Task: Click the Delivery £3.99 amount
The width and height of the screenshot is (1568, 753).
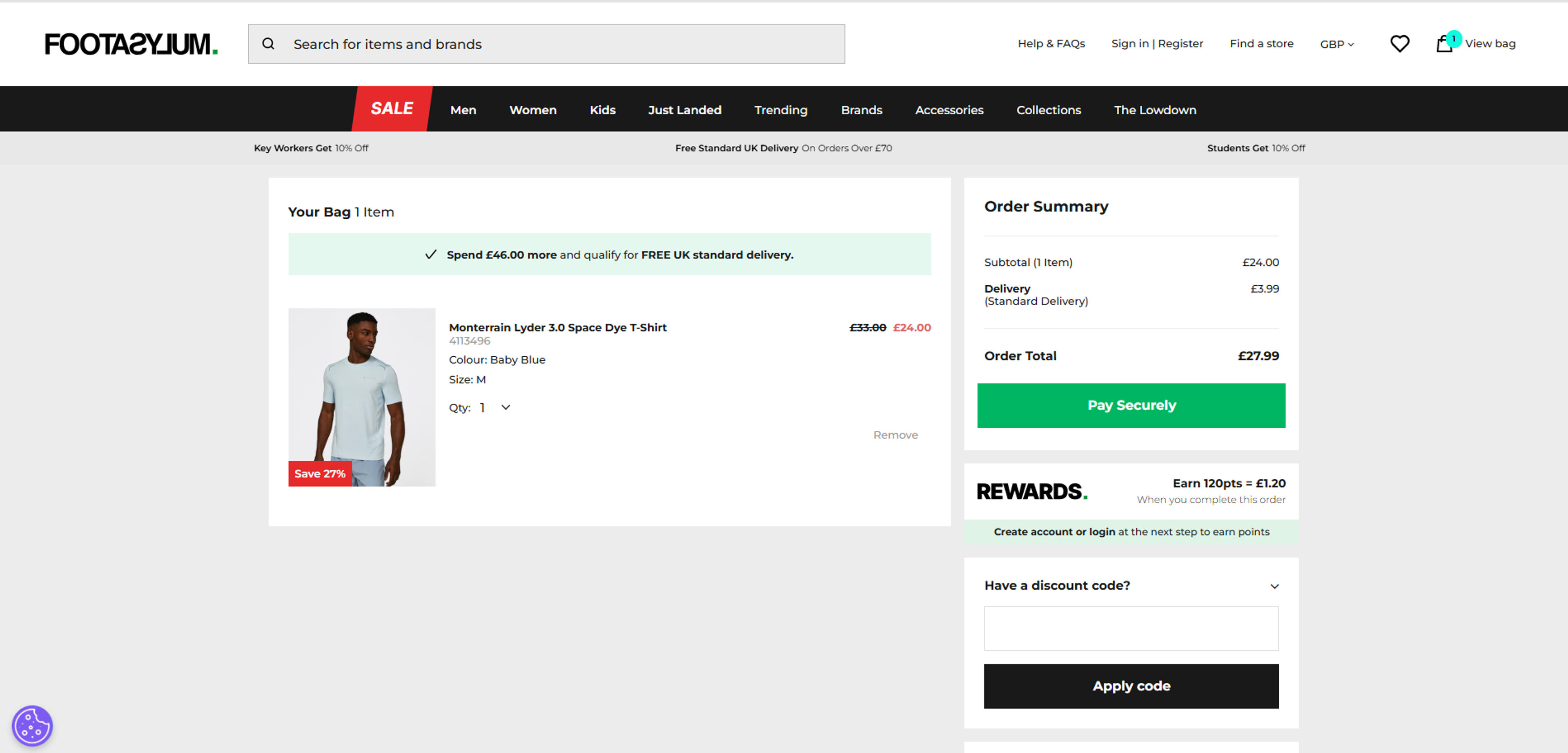Action: pos(1264,288)
